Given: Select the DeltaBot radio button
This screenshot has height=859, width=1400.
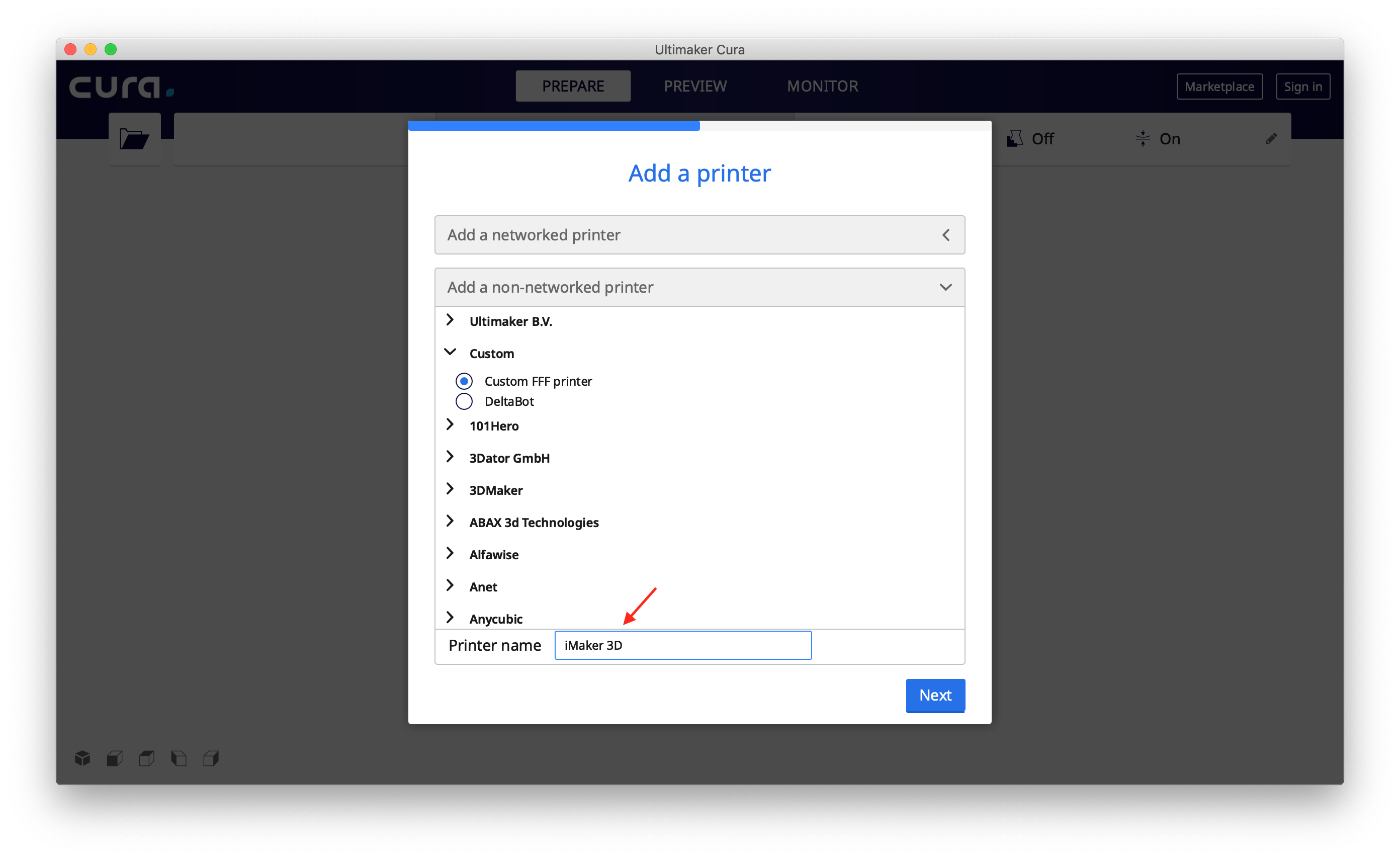Looking at the screenshot, I should point(464,402).
